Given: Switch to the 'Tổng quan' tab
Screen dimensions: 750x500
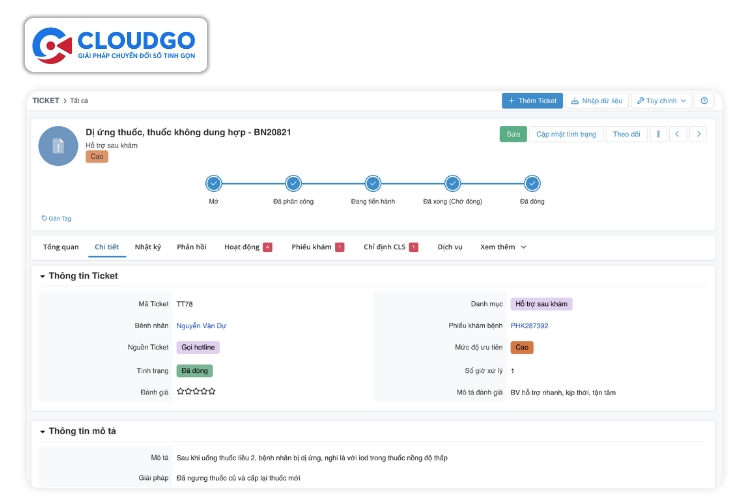Looking at the screenshot, I should coord(61,247).
